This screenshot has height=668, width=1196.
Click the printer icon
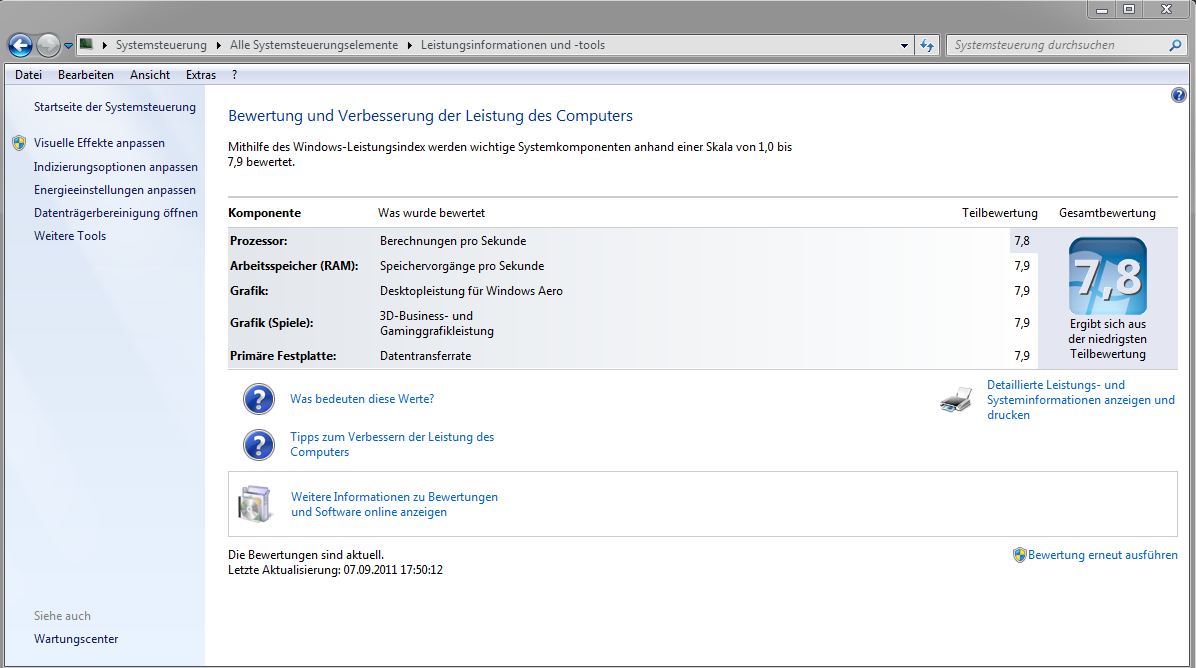pos(956,400)
